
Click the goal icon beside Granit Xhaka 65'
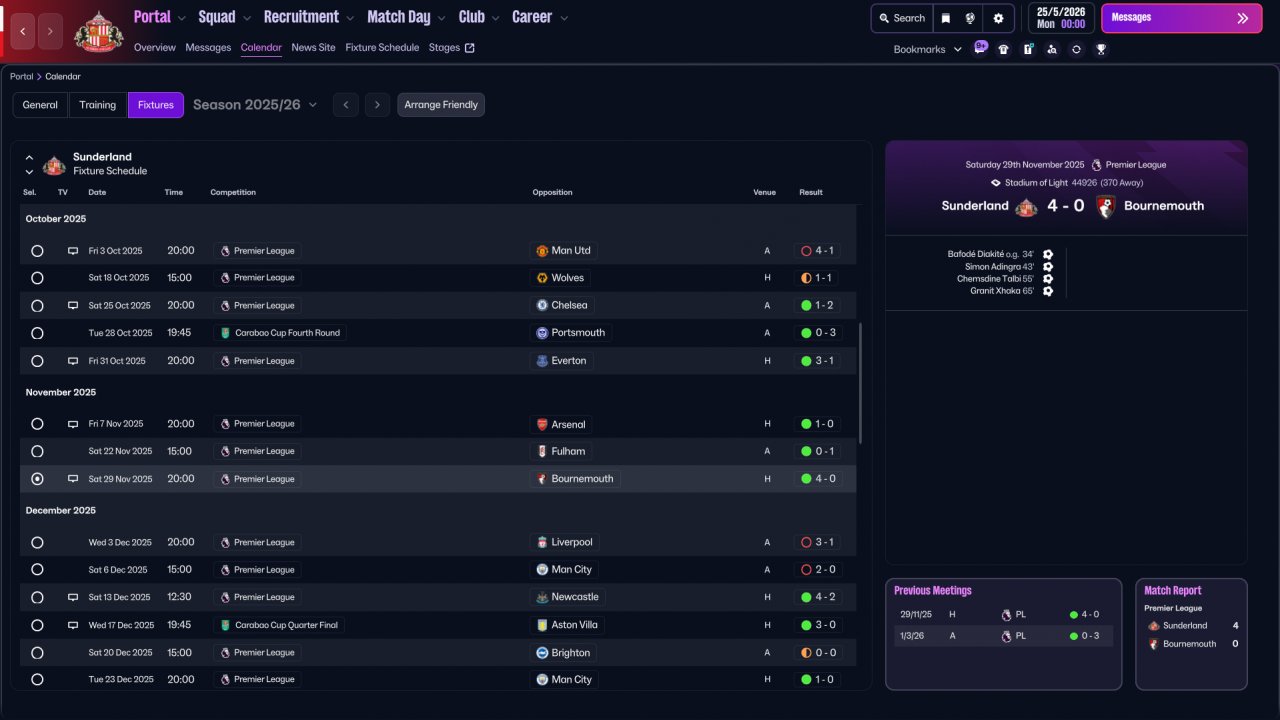1048,291
